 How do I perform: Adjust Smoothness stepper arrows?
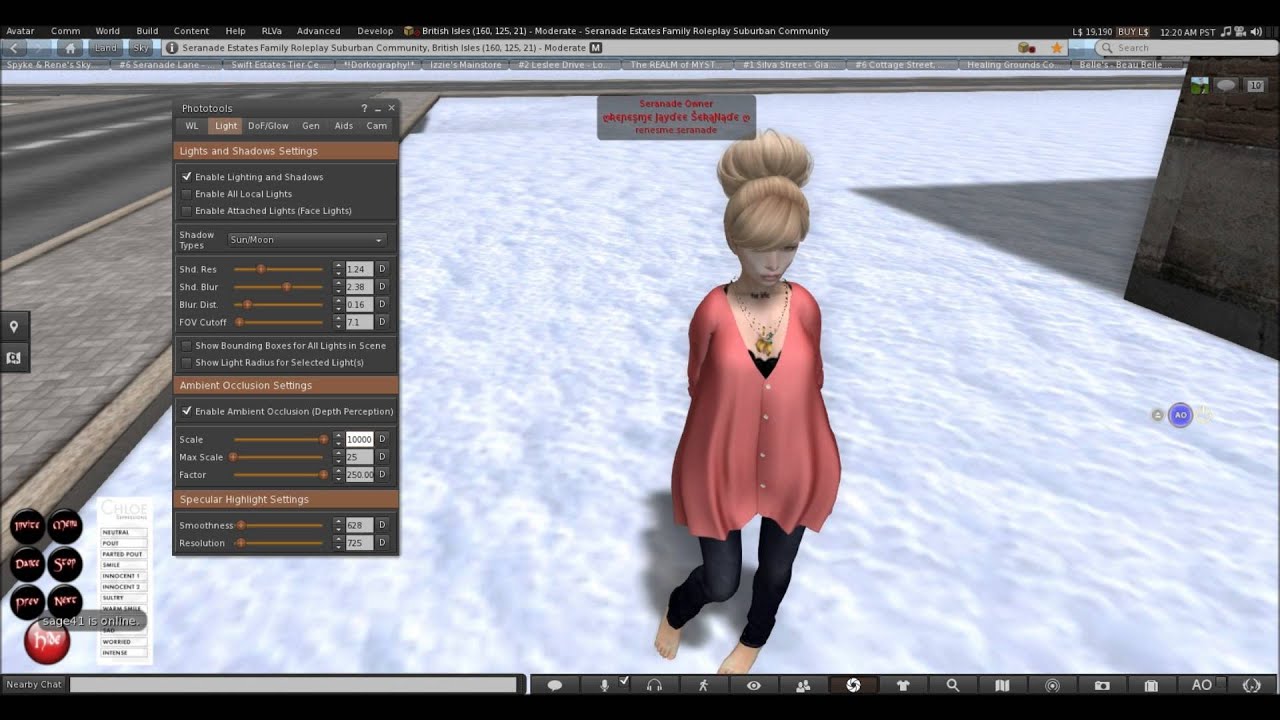coord(338,525)
